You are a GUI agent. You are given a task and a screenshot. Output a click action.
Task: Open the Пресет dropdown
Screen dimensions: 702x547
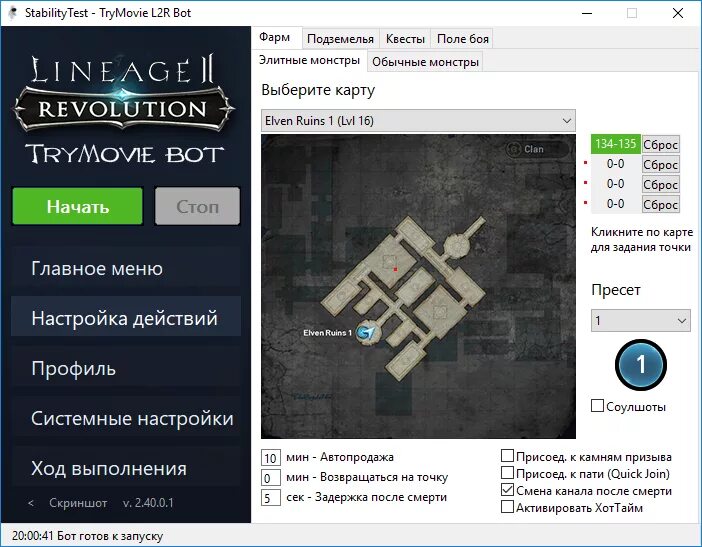(x=641, y=321)
